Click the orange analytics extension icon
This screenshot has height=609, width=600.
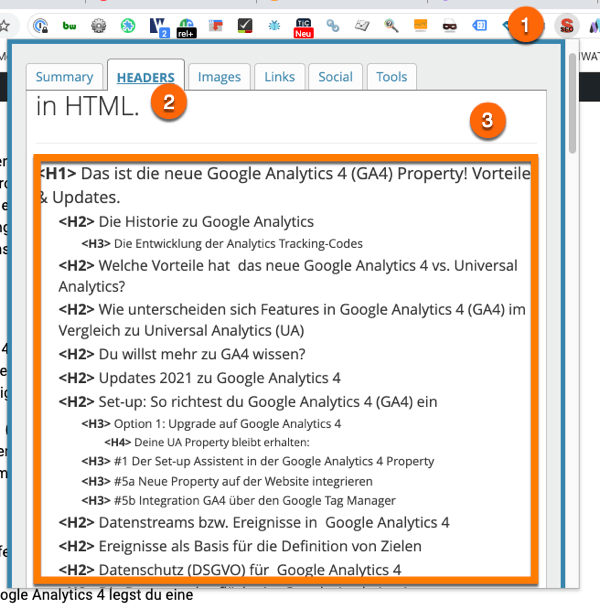[x=421, y=26]
